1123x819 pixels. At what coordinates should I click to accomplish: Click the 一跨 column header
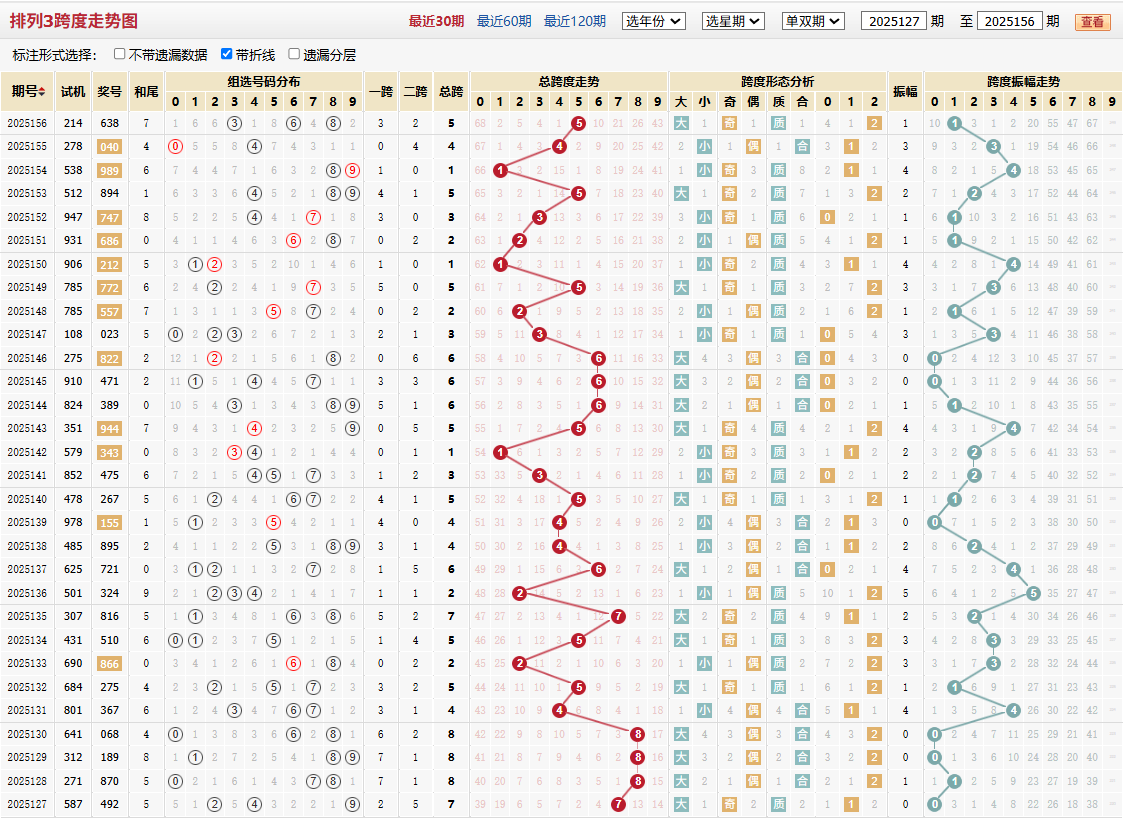pos(381,92)
